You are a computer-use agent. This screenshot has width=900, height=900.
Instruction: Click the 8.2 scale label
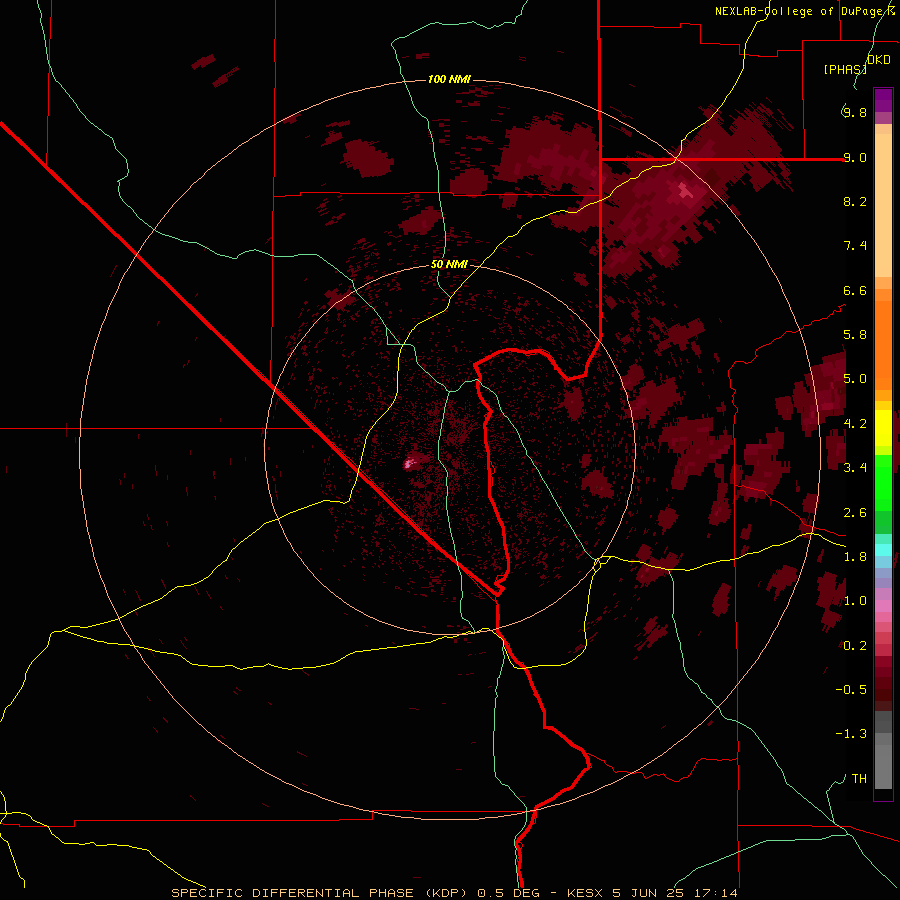(855, 201)
